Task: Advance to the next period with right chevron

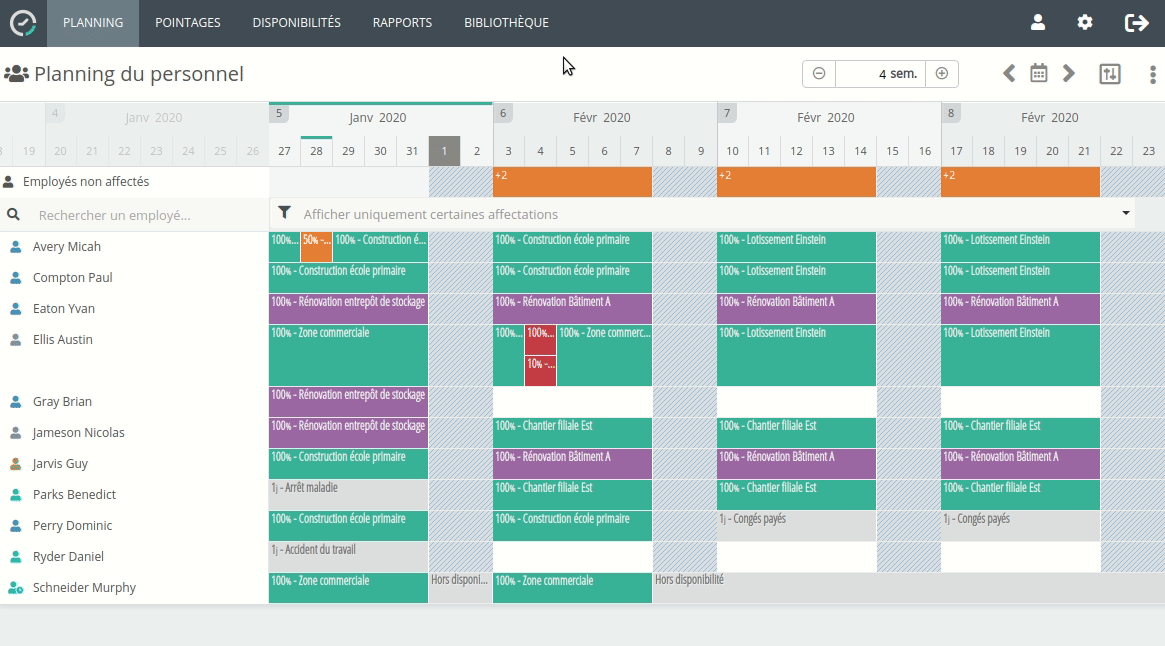Action: [1069, 73]
